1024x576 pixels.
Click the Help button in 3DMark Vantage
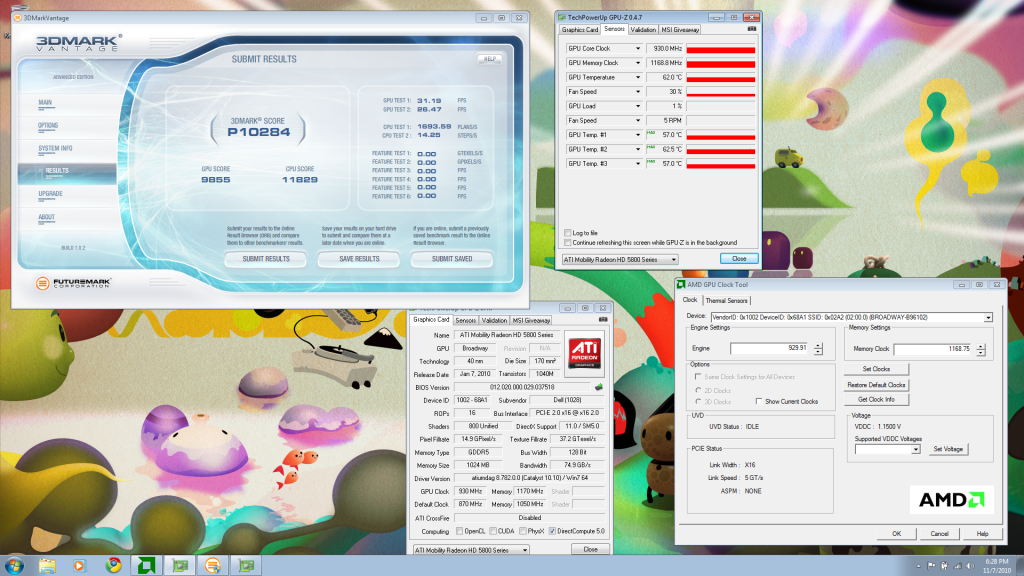(x=489, y=59)
